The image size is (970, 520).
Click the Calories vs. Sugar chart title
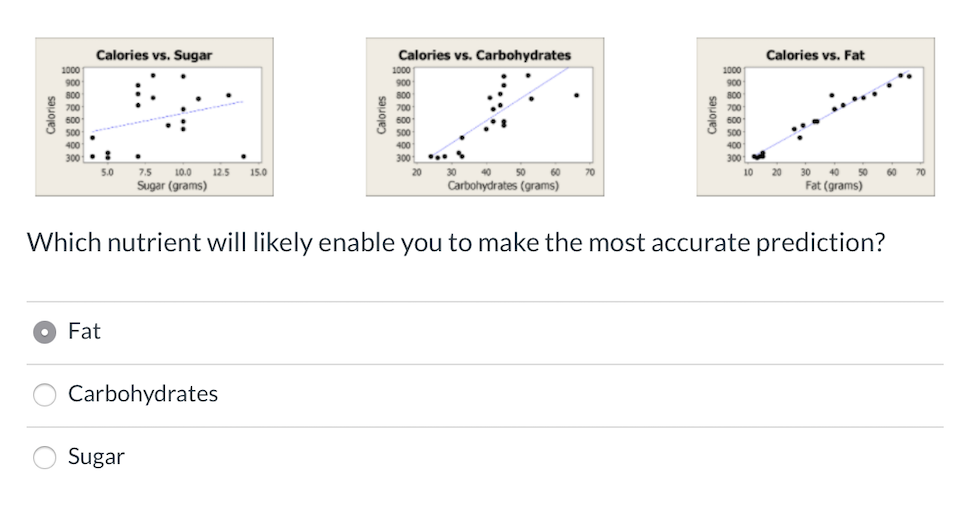(x=154, y=55)
